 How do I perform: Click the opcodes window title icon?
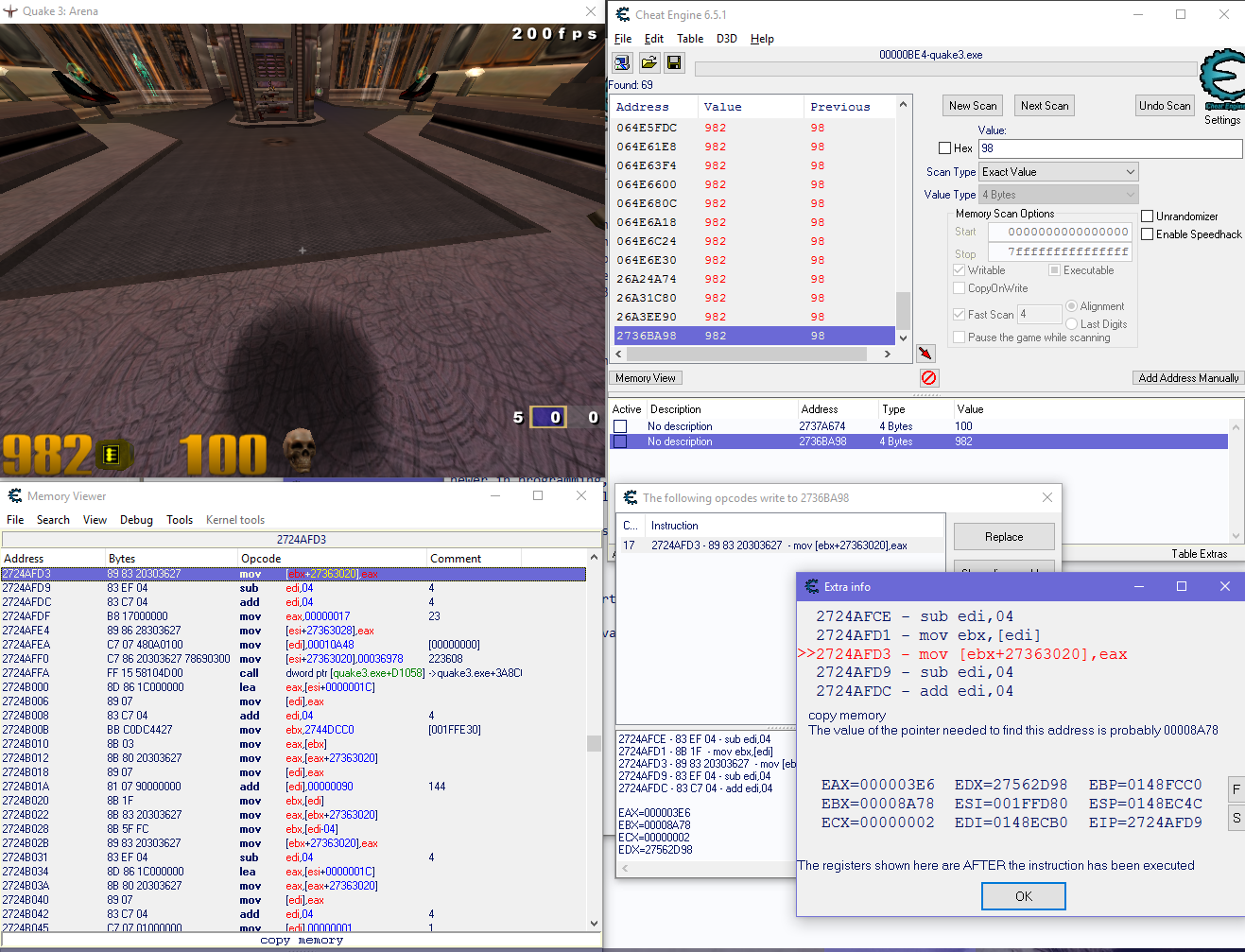(631, 497)
